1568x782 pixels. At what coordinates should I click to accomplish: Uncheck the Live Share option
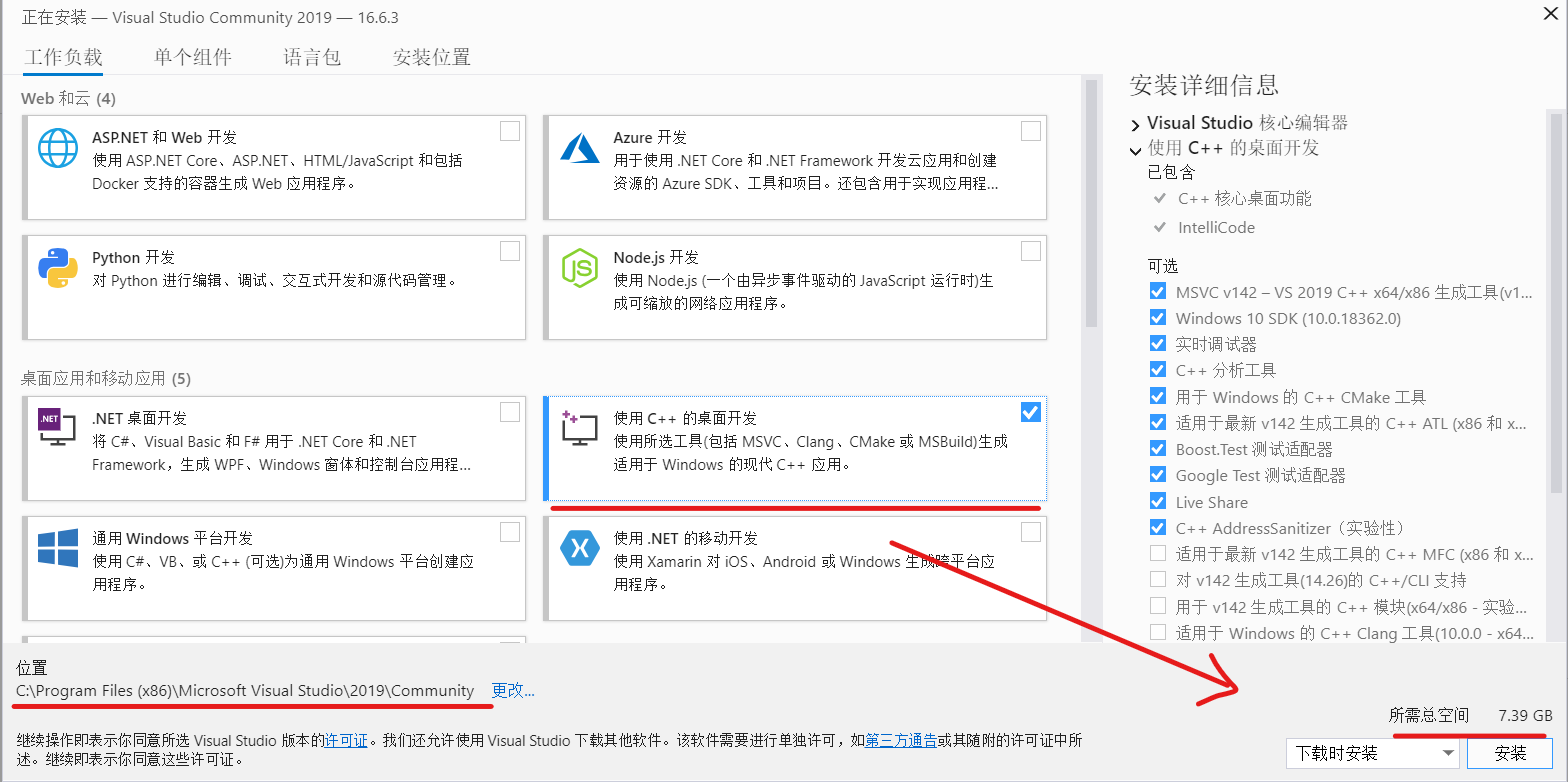click(x=1158, y=501)
